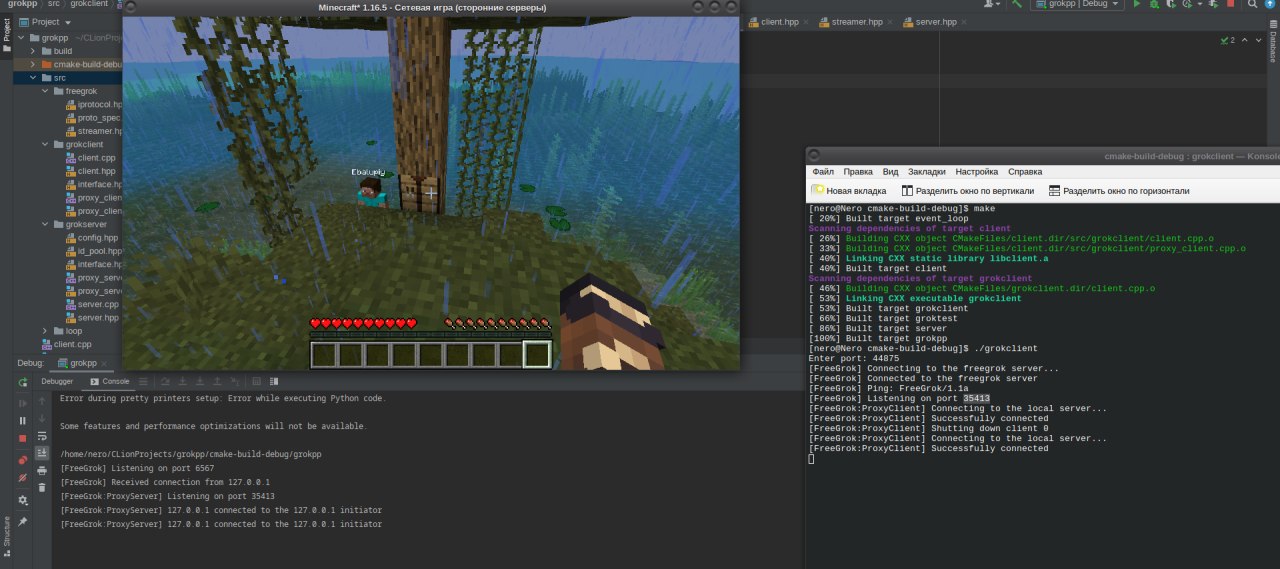Screen dimensions: 1280x569
Task: Close the grokpp debug session tab
Action: [x=104, y=363]
